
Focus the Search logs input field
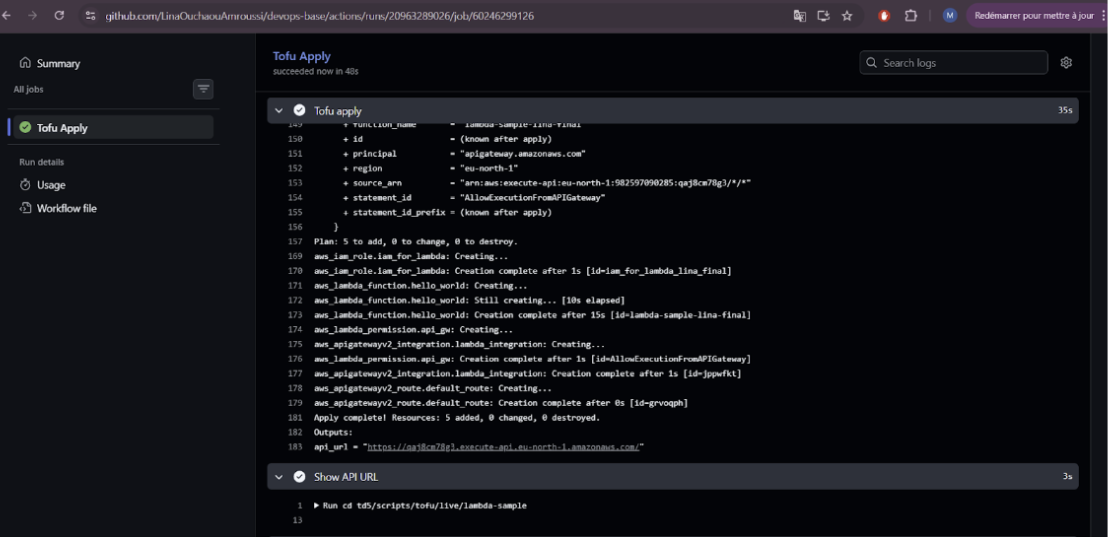[x=954, y=63]
